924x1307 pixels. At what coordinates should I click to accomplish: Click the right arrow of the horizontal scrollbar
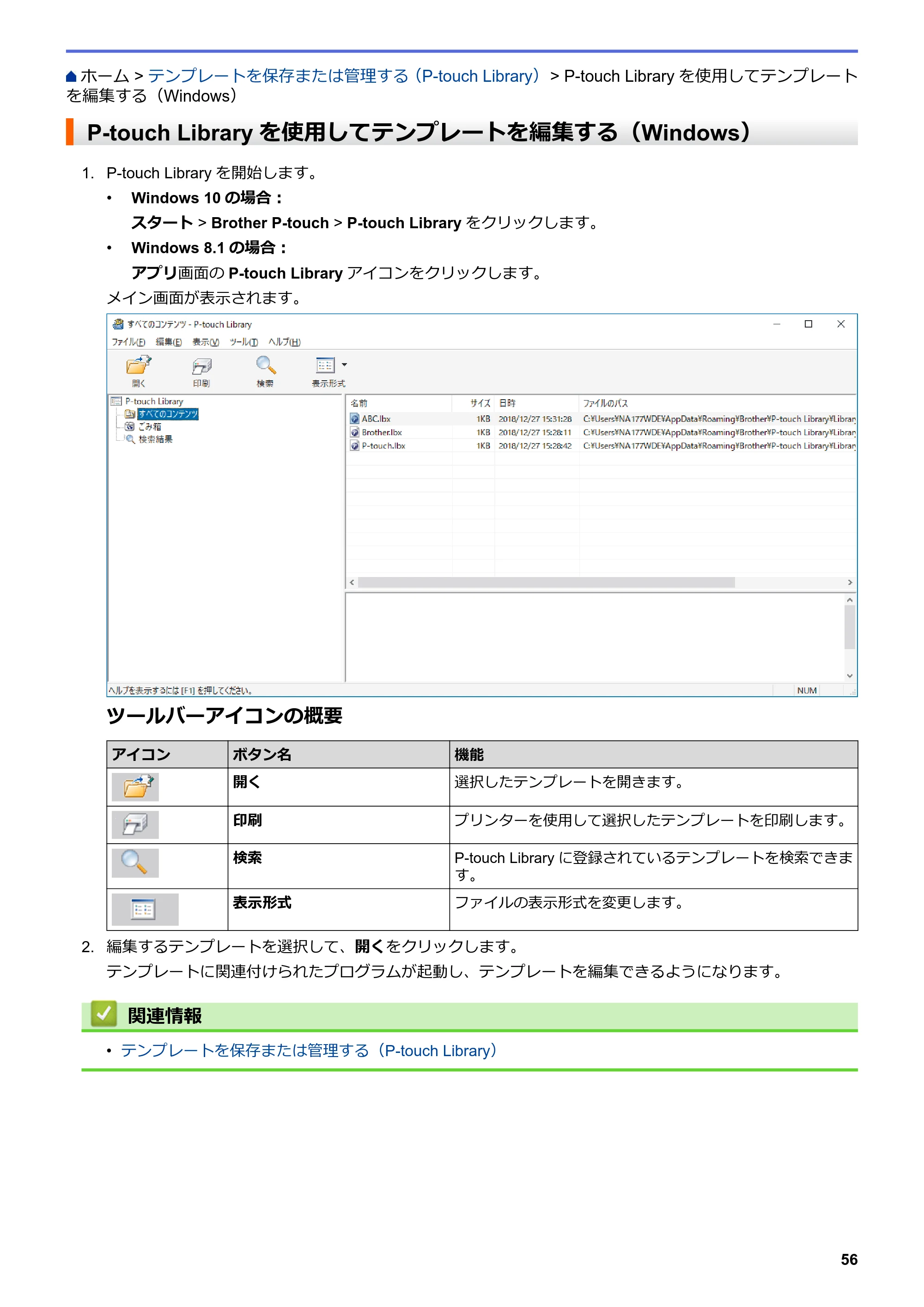coord(850,582)
